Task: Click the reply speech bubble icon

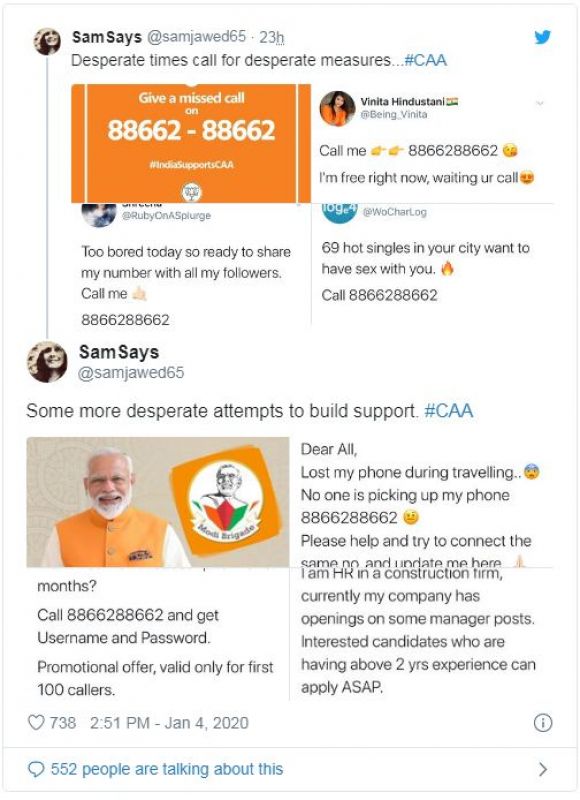Action: [36, 769]
